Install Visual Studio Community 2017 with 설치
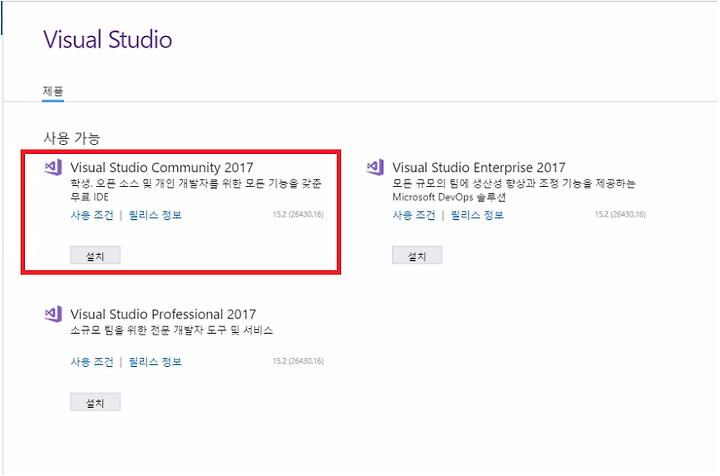Screen dimensions: 720x476 pos(95,255)
